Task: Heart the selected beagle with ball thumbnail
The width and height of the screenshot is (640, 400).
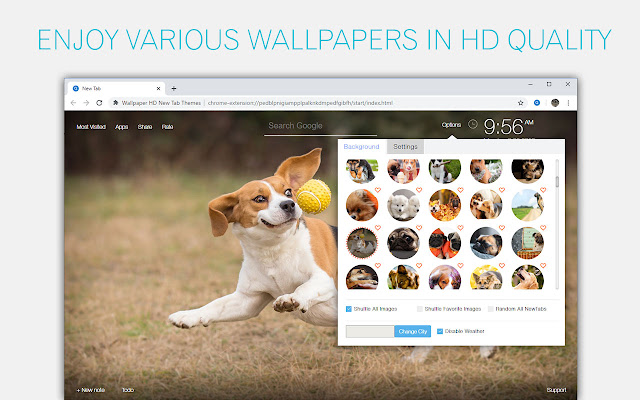Action: [378, 228]
